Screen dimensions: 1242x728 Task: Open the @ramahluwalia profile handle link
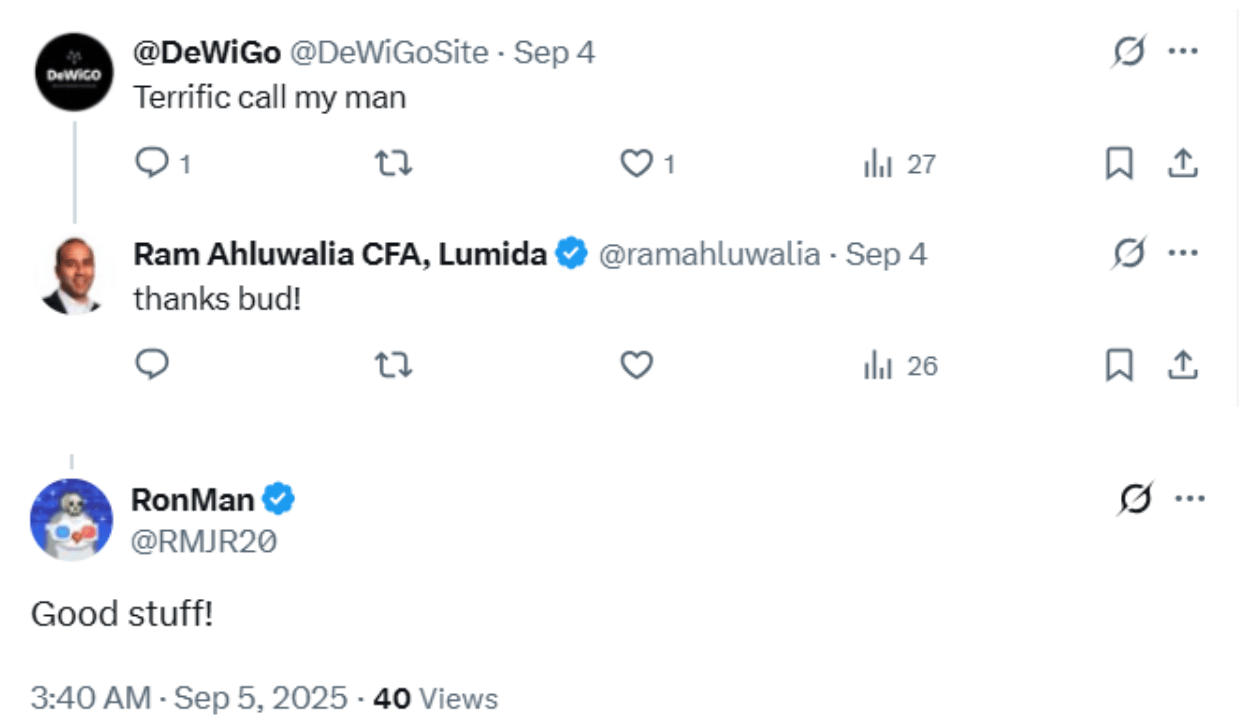click(709, 255)
